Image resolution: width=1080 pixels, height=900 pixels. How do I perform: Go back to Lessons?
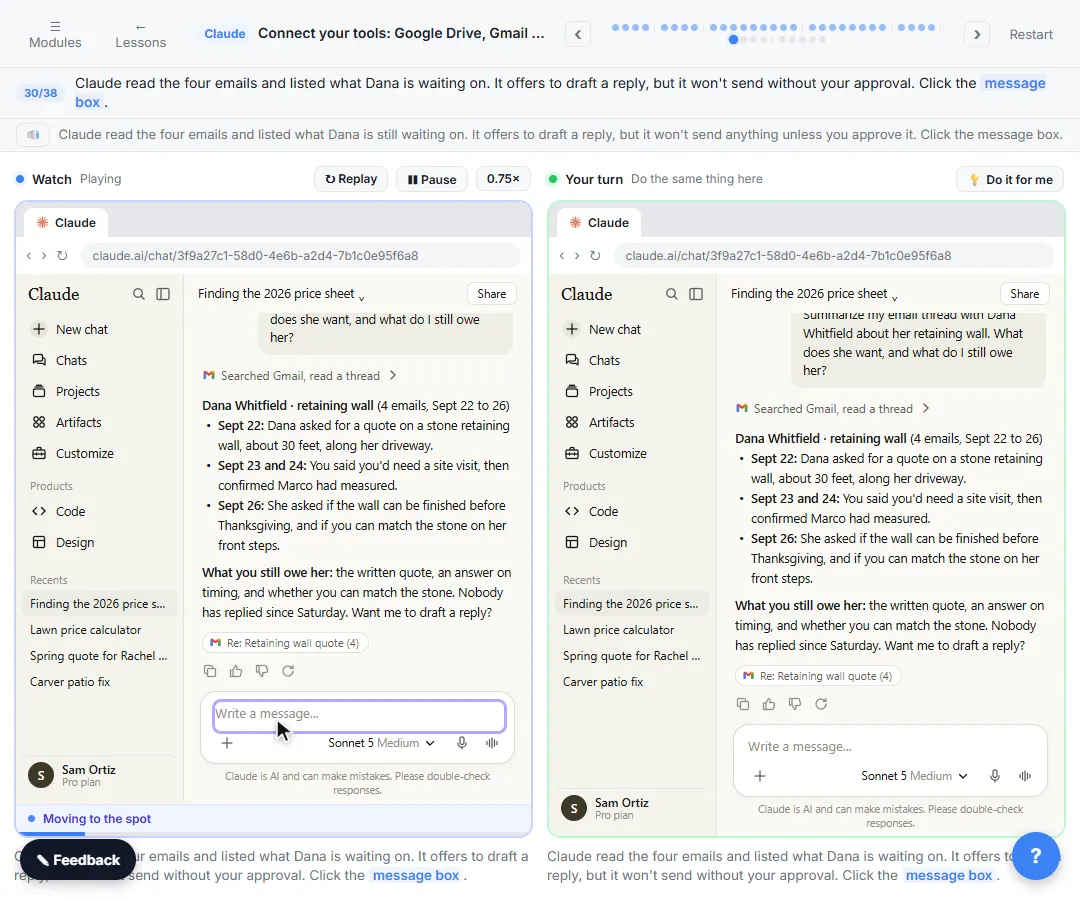pos(141,34)
